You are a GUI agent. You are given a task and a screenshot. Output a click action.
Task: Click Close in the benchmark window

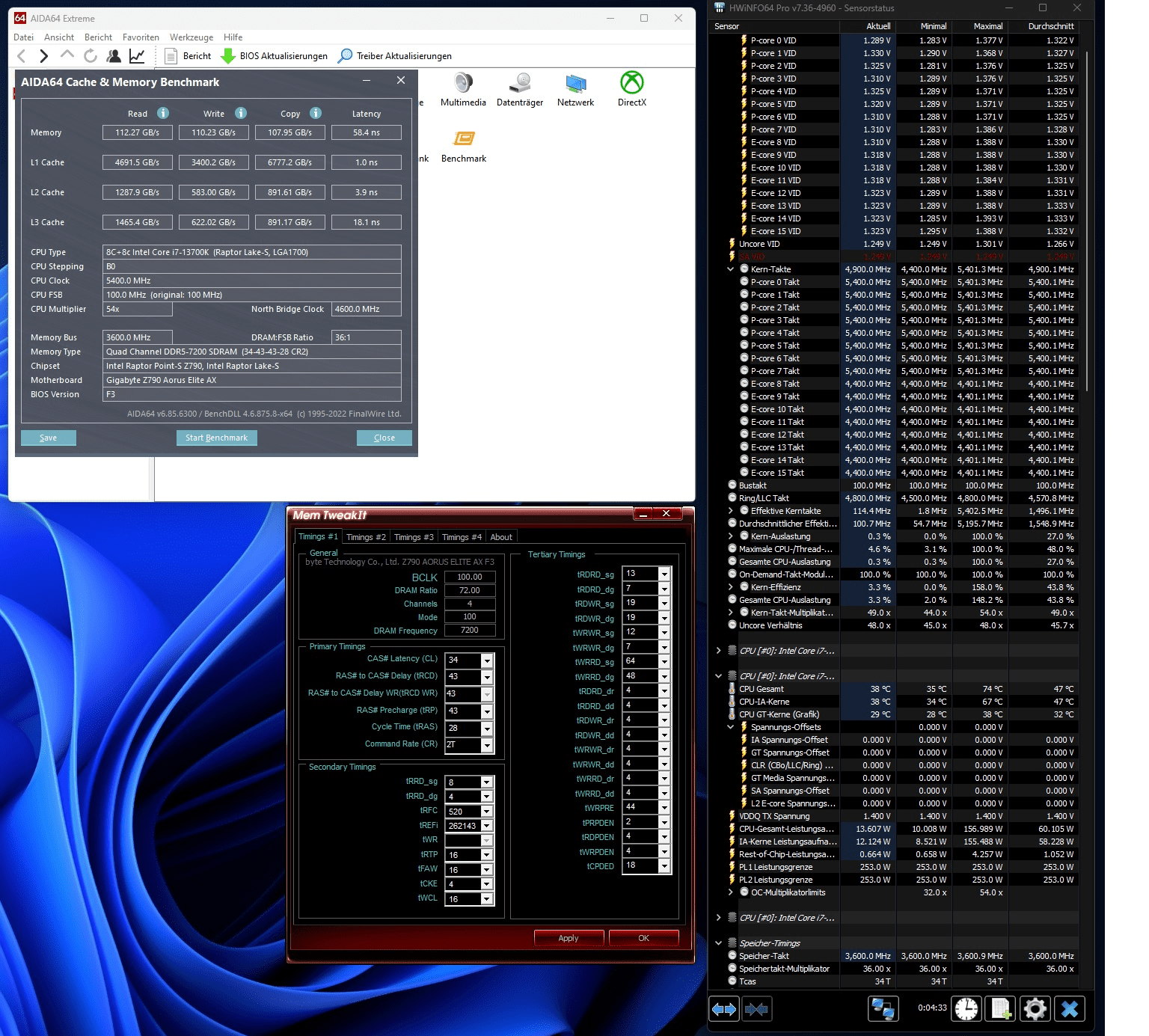click(x=384, y=438)
